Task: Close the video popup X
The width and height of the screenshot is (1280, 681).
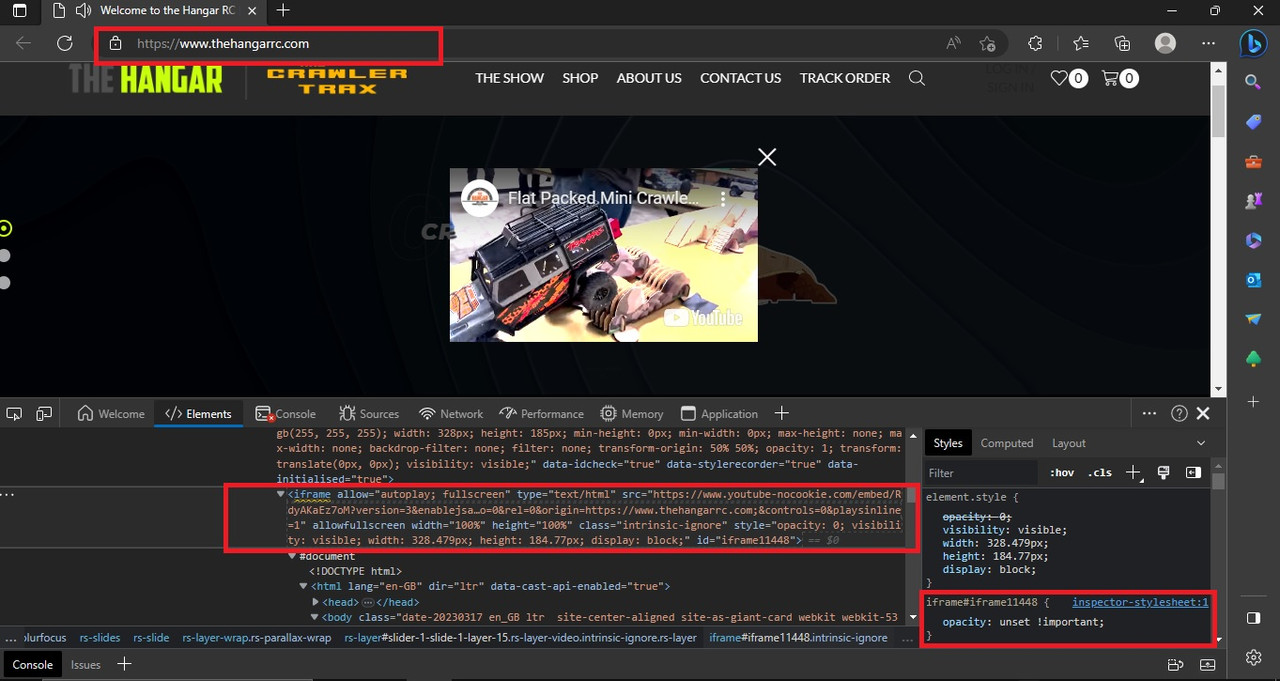Action: click(x=767, y=157)
